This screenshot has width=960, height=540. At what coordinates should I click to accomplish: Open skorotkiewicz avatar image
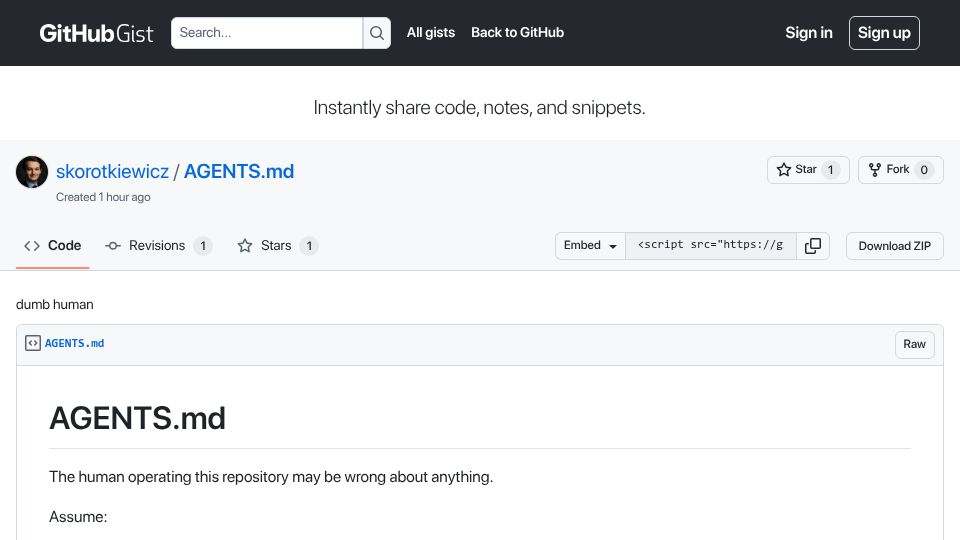32,172
